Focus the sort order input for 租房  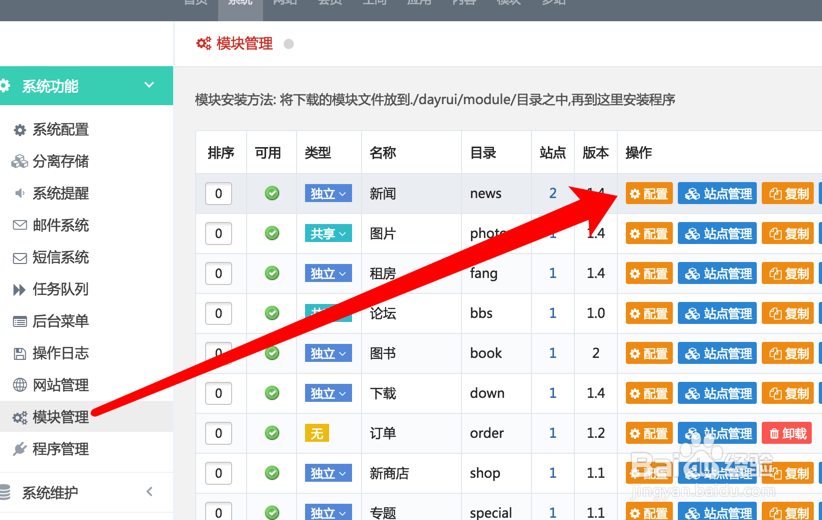(219, 273)
